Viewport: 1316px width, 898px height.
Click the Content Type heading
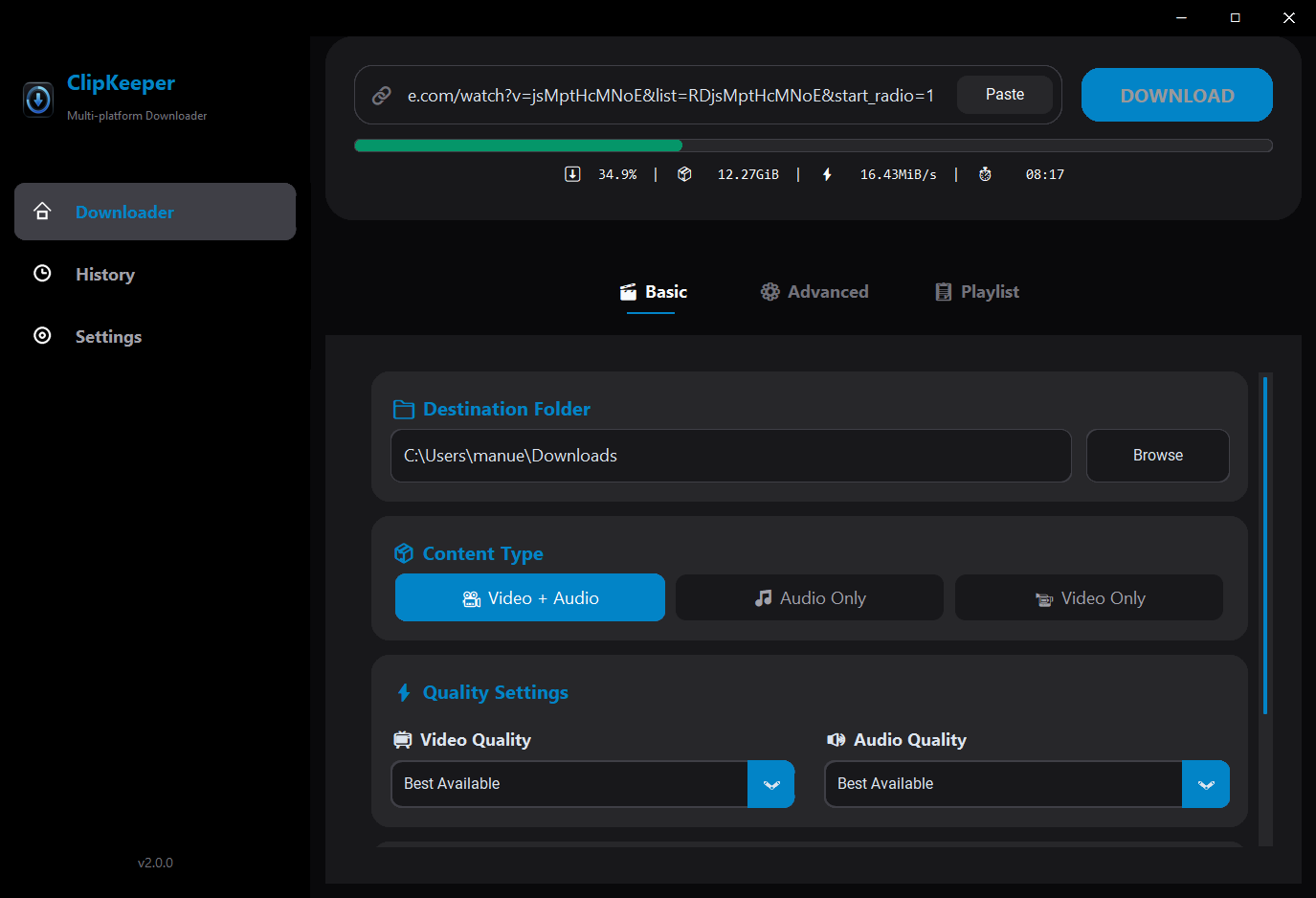point(482,554)
